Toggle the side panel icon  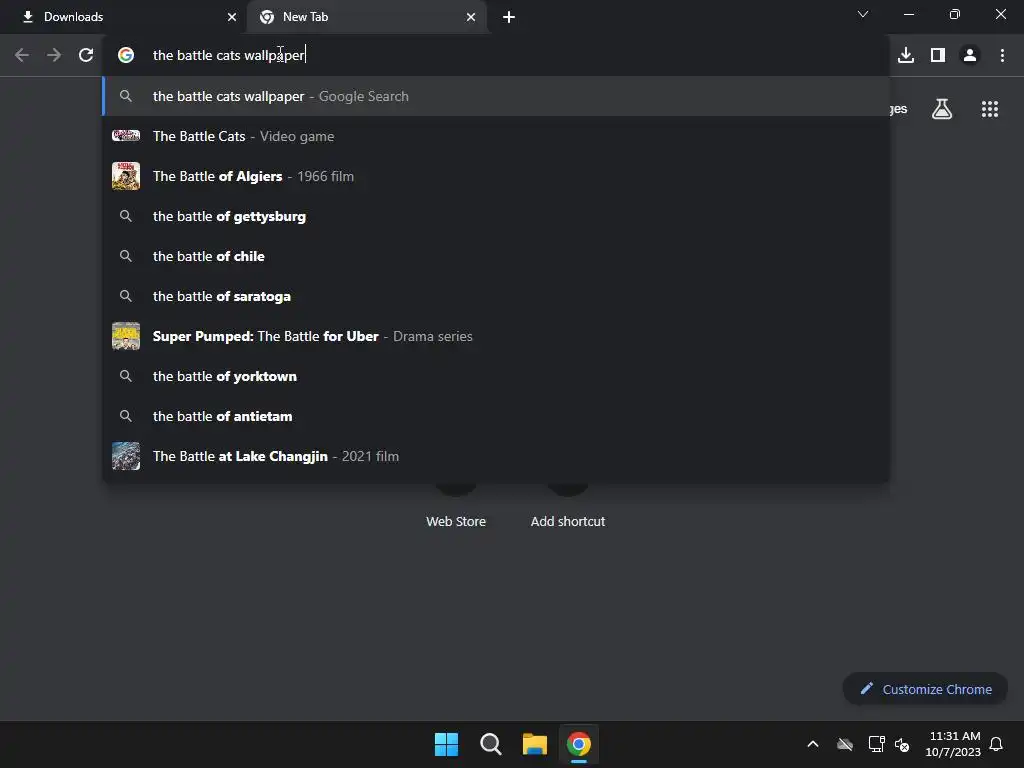point(938,55)
